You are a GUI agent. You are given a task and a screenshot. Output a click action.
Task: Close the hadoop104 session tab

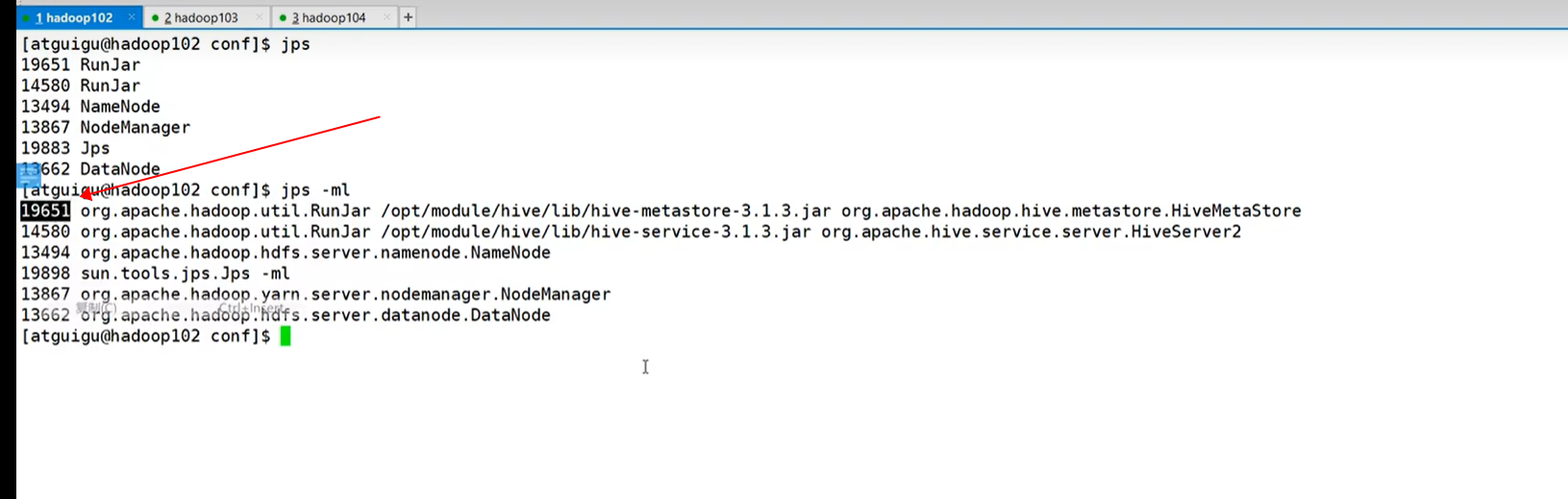pos(386,17)
